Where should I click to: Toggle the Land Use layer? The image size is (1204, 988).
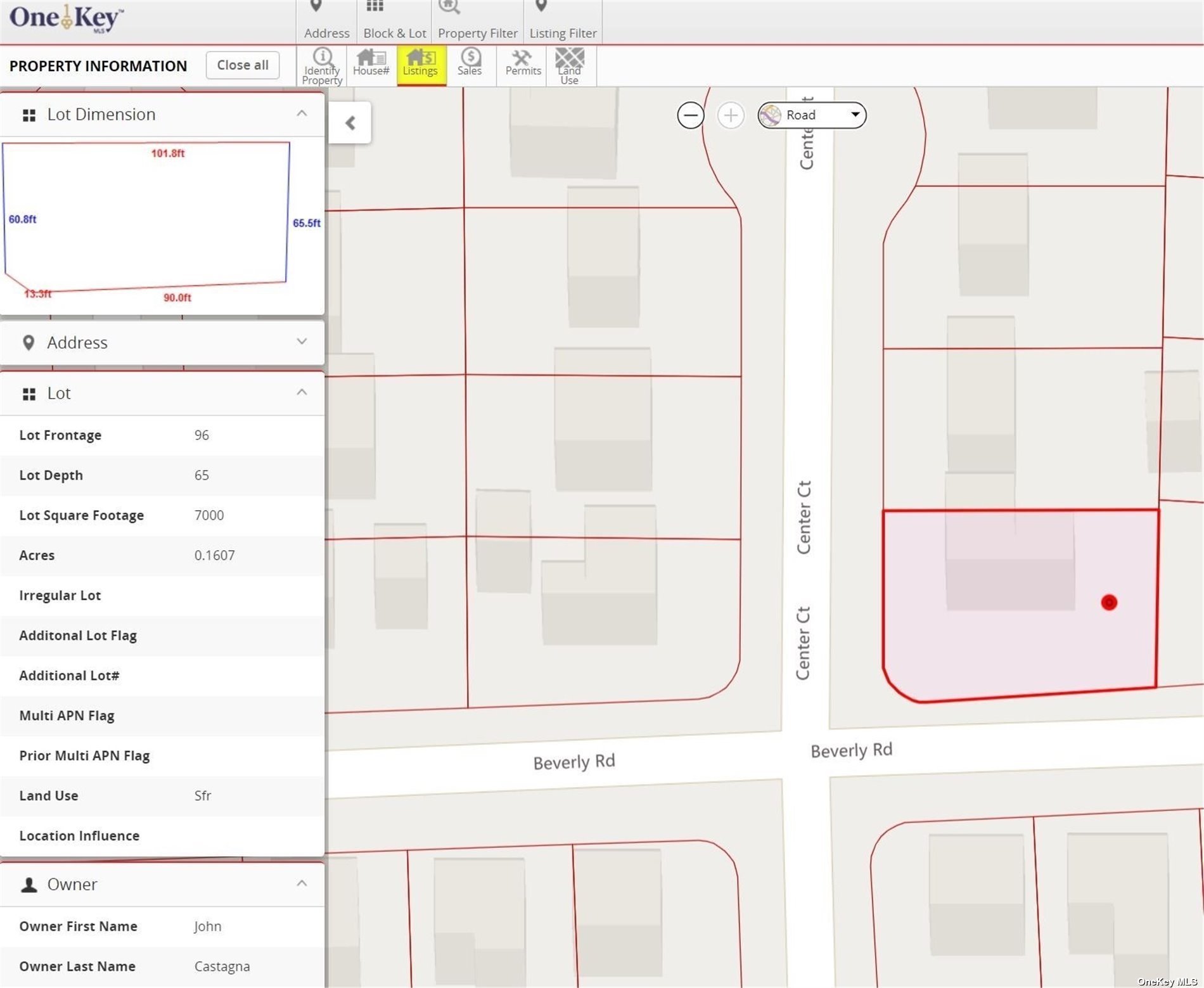(569, 66)
